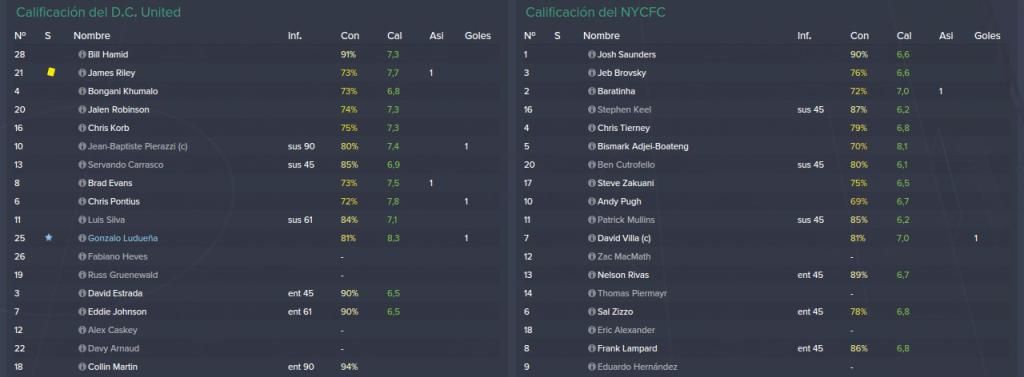This screenshot has width=1024, height=377.
Task: Open Gonzalo Ludueña's player profile
Action: click(x=123, y=238)
